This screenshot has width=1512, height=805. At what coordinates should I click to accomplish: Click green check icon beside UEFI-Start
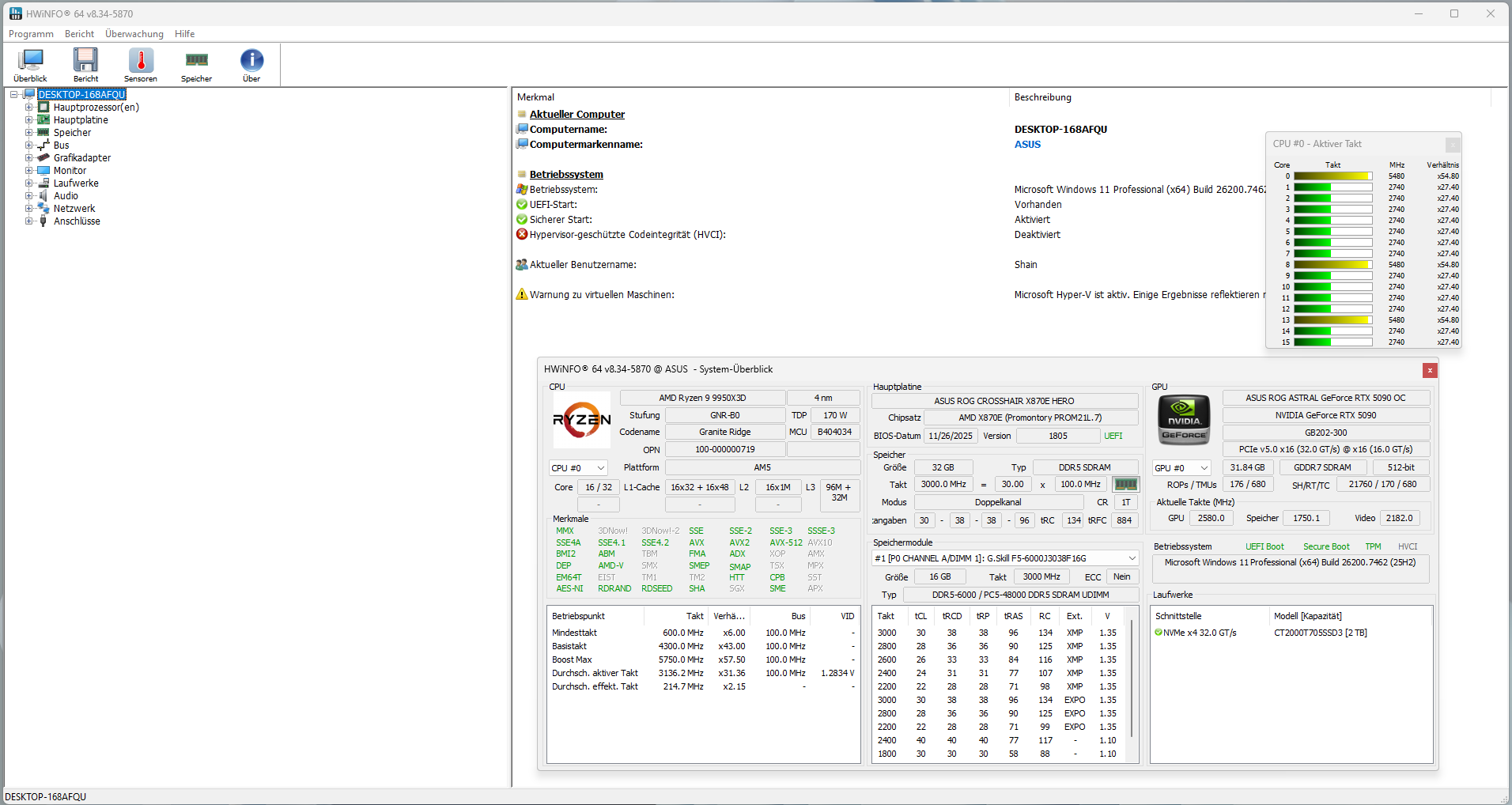(522, 205)
